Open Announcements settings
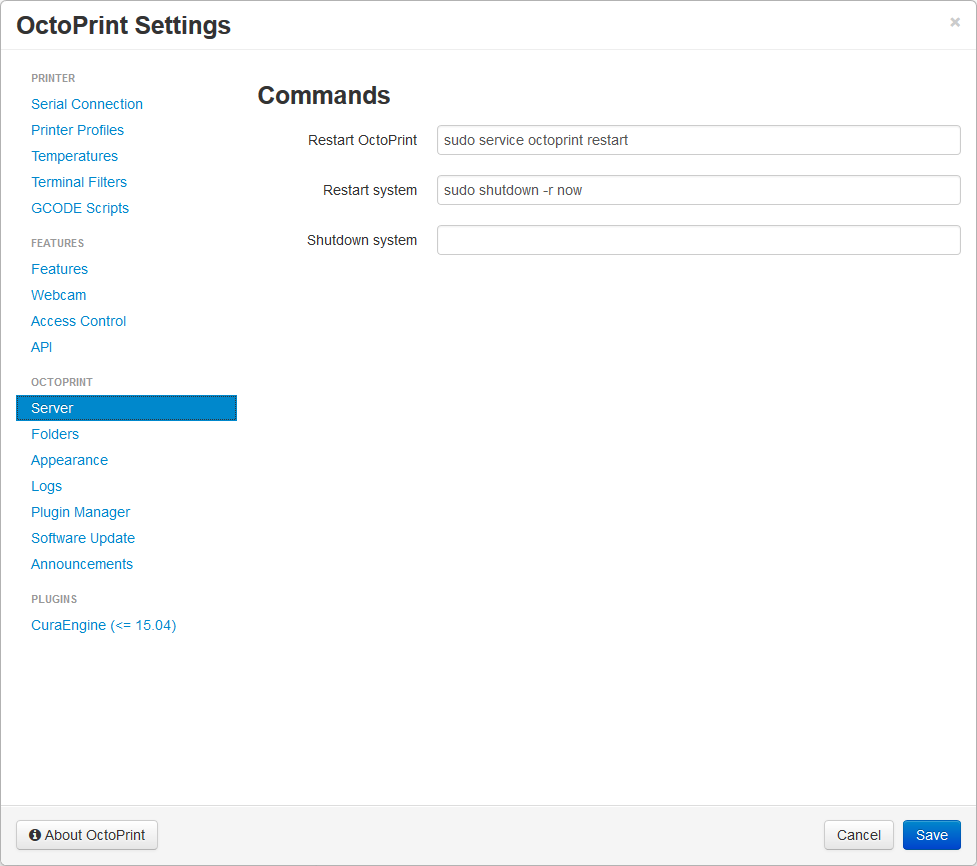The width and height of the screenshot is (977, 866). (82, 564)
